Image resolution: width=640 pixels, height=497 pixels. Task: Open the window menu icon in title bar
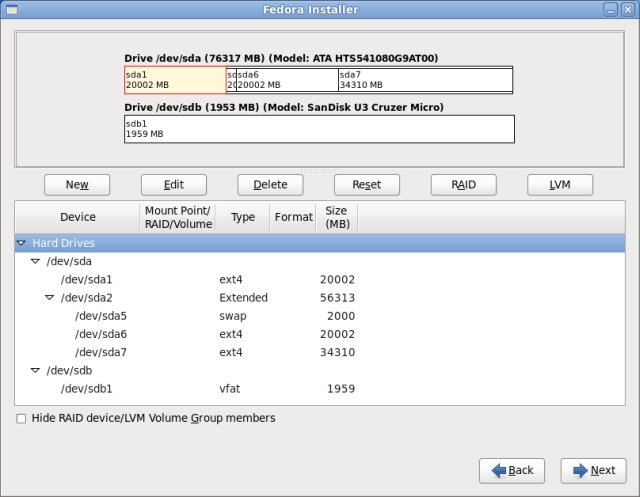point(11,9)
